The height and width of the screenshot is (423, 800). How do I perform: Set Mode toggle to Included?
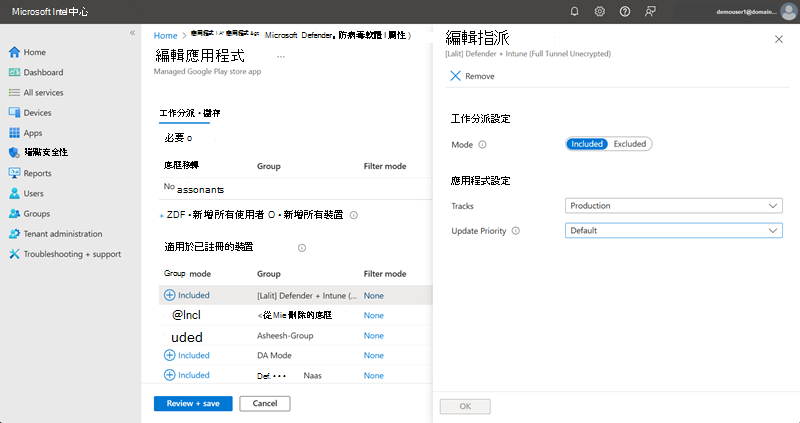(x=587, y=144)
